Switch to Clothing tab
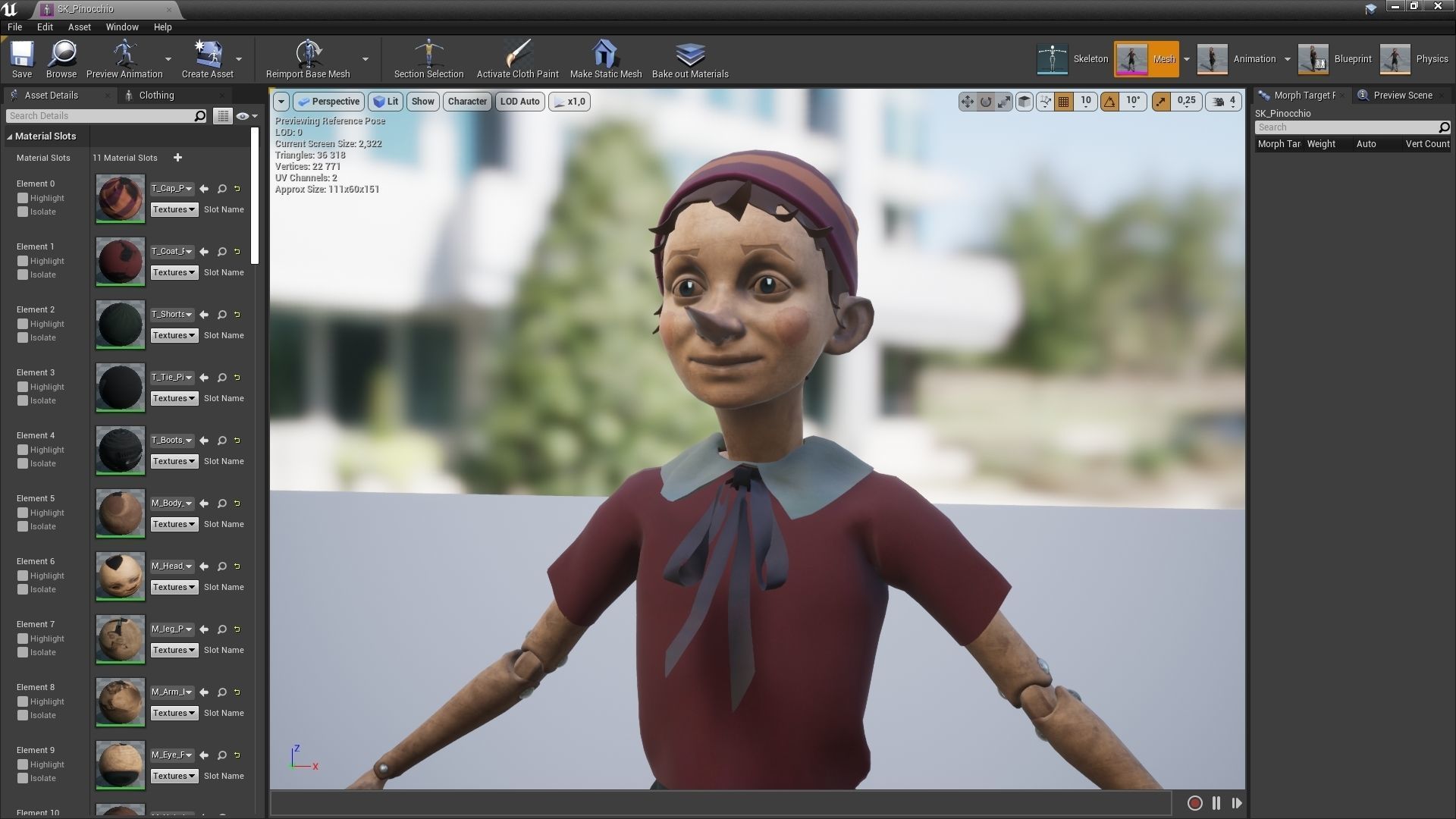Screen dimensions: 1456x819 (156, 96)
